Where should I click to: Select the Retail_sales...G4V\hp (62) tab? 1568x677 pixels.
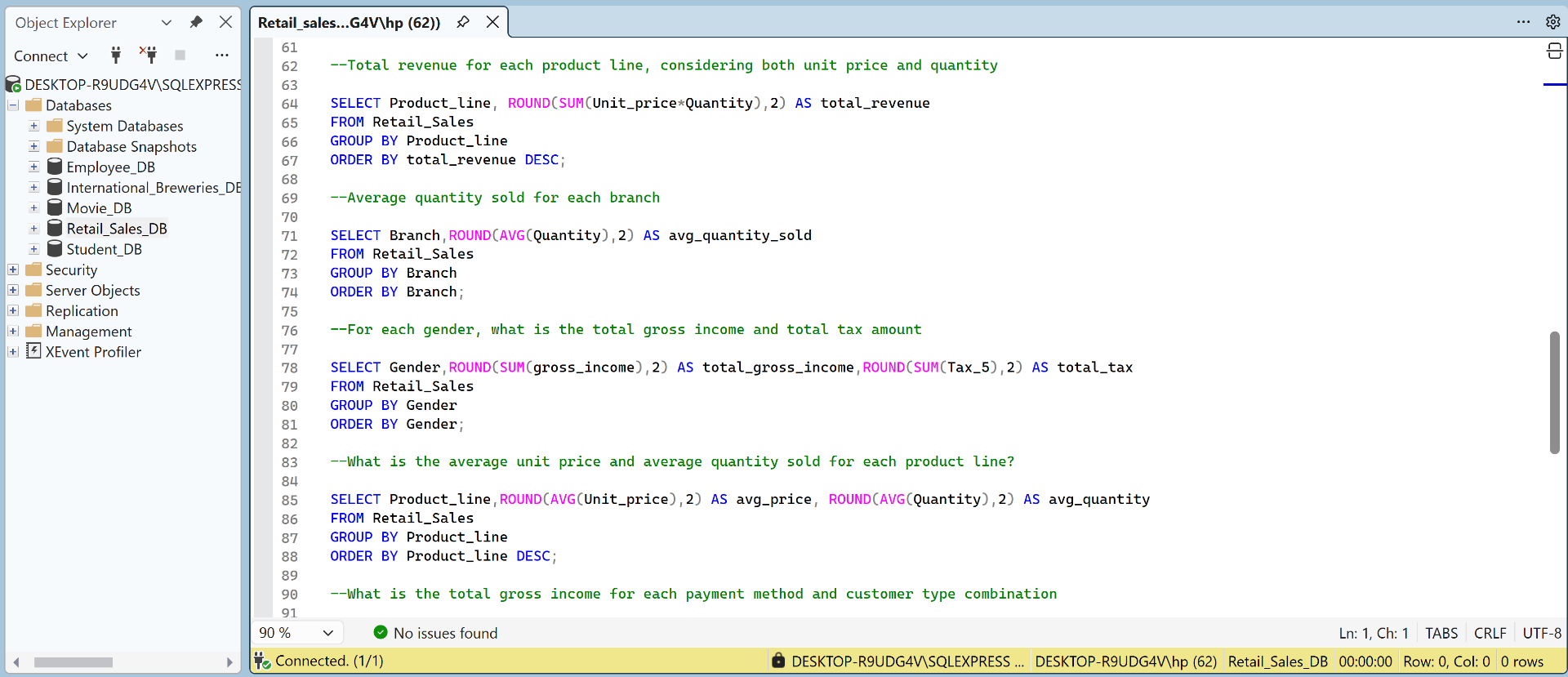tap(349, 22)
